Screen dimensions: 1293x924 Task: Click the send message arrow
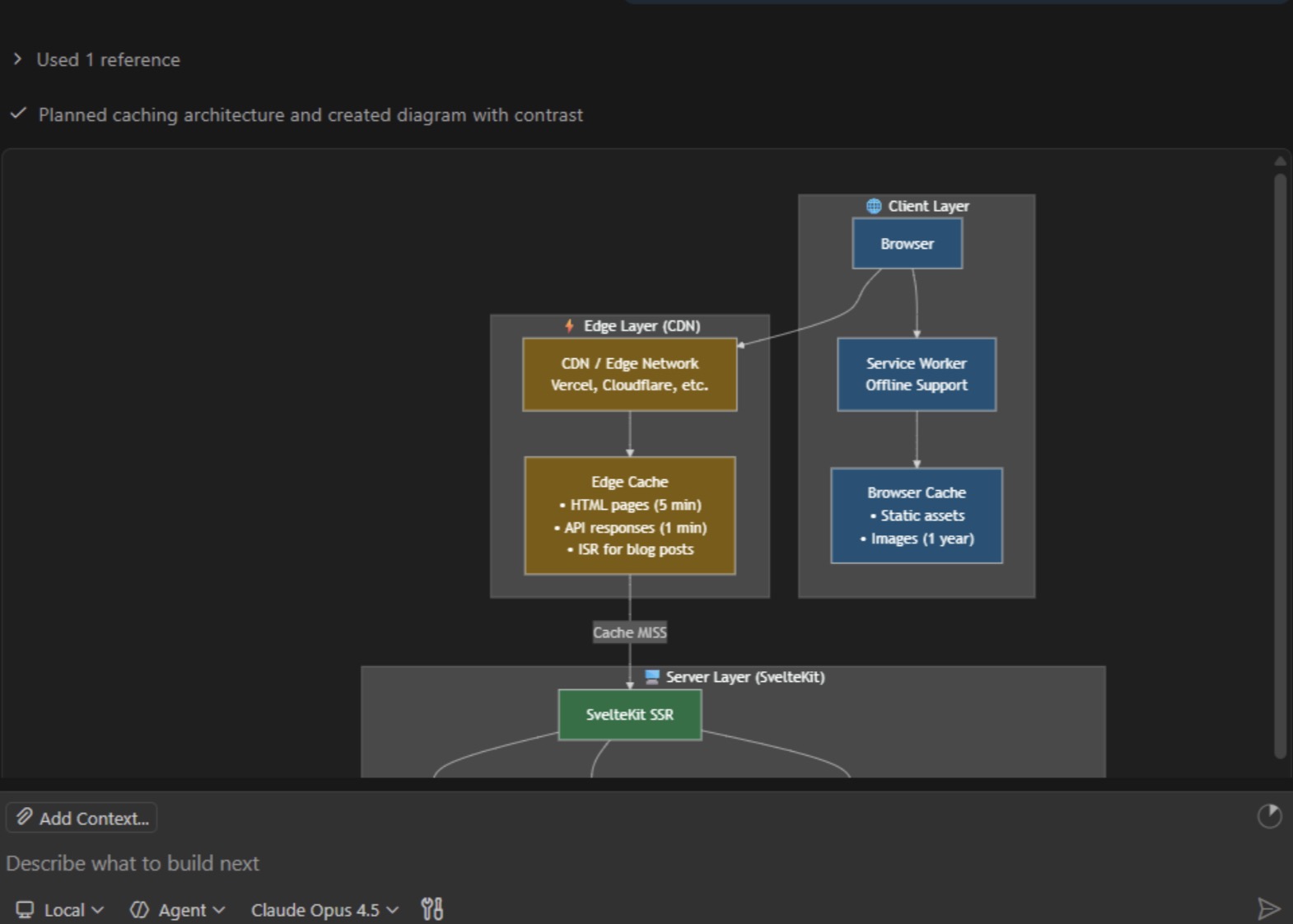(x=1269, y=908)
